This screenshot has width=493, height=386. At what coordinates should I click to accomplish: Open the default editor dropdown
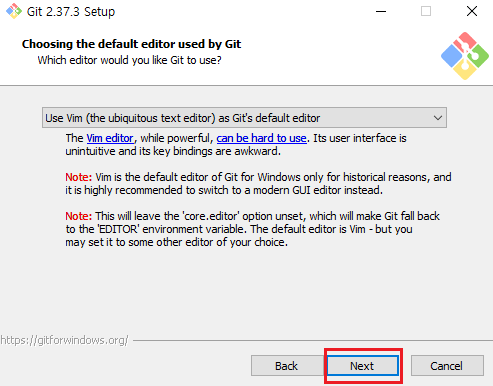(x=244, y=118)
